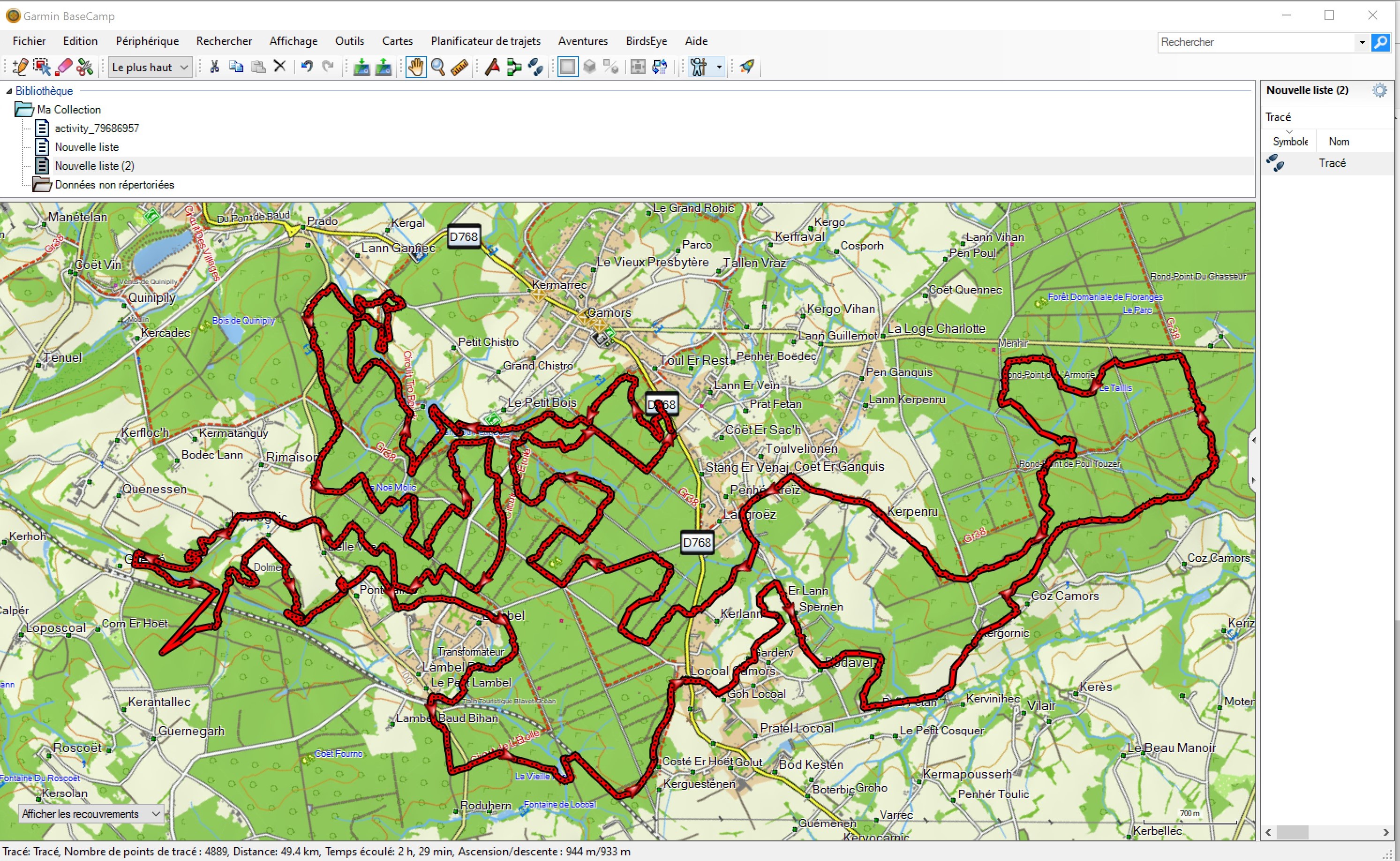This screenshot has width=1400, height=861.
Task: Open the Planificateur de trajets menu
Action: 485,41
